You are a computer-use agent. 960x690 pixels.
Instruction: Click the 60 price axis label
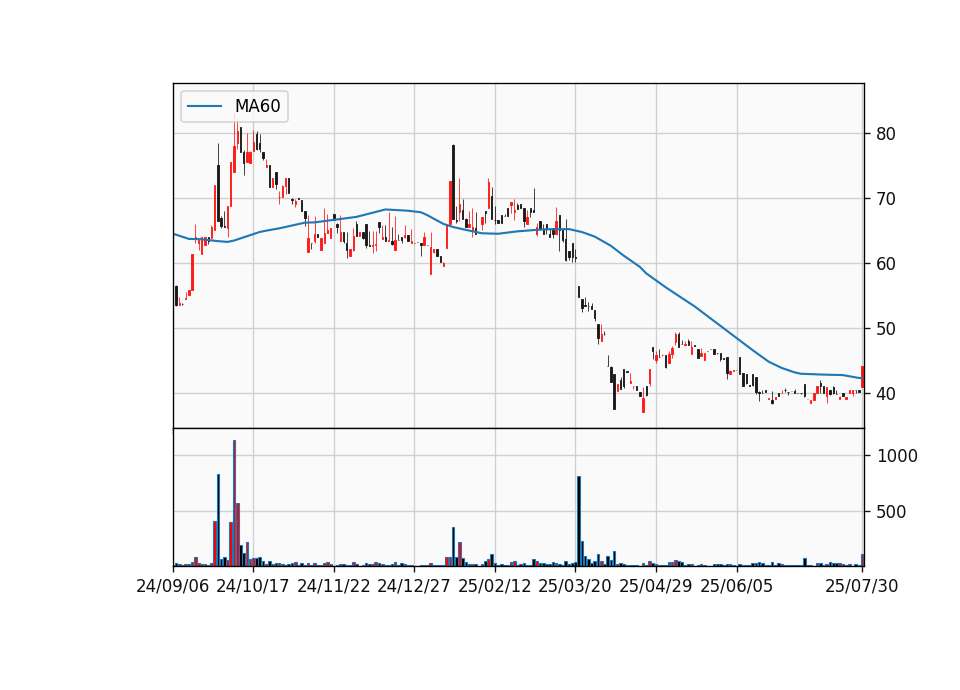tap(885, 264)
